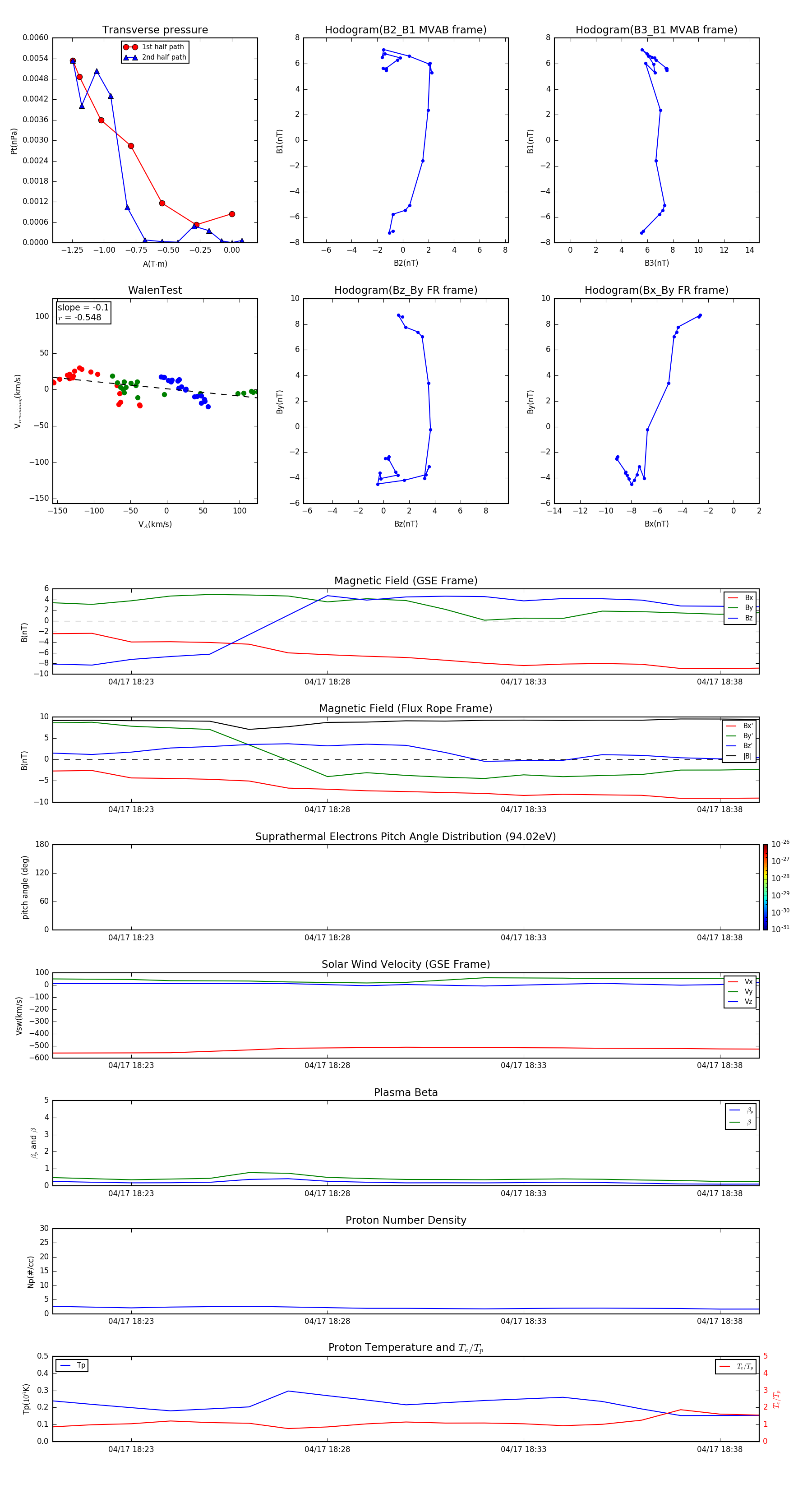Screen dimensions: 812x1489
Task: Click the '1st half path' legend entry
Action: [154, 47]
